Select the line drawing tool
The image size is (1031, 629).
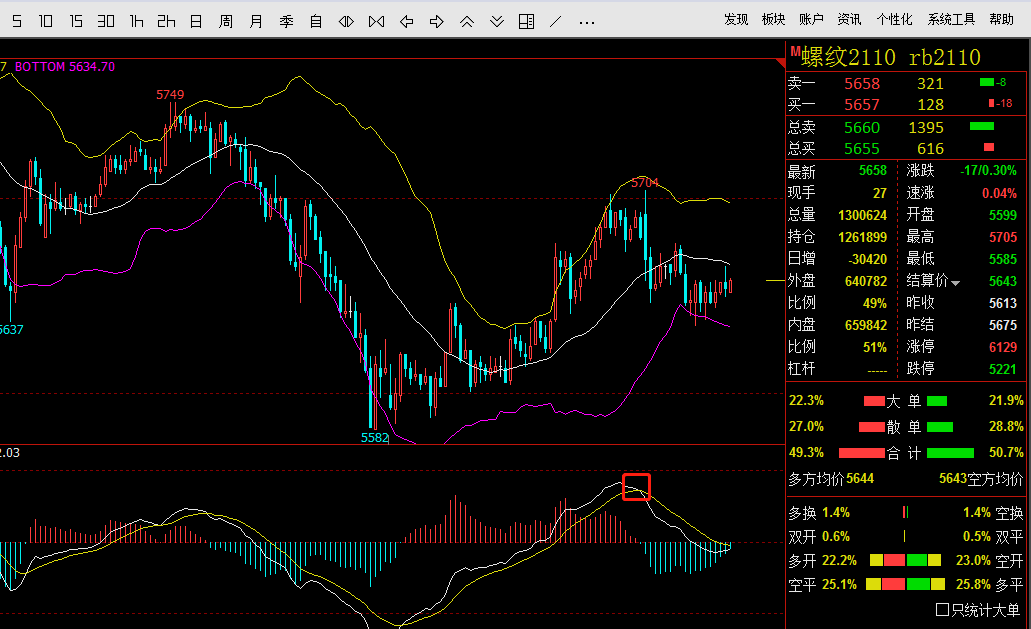[x=556, y=22]
